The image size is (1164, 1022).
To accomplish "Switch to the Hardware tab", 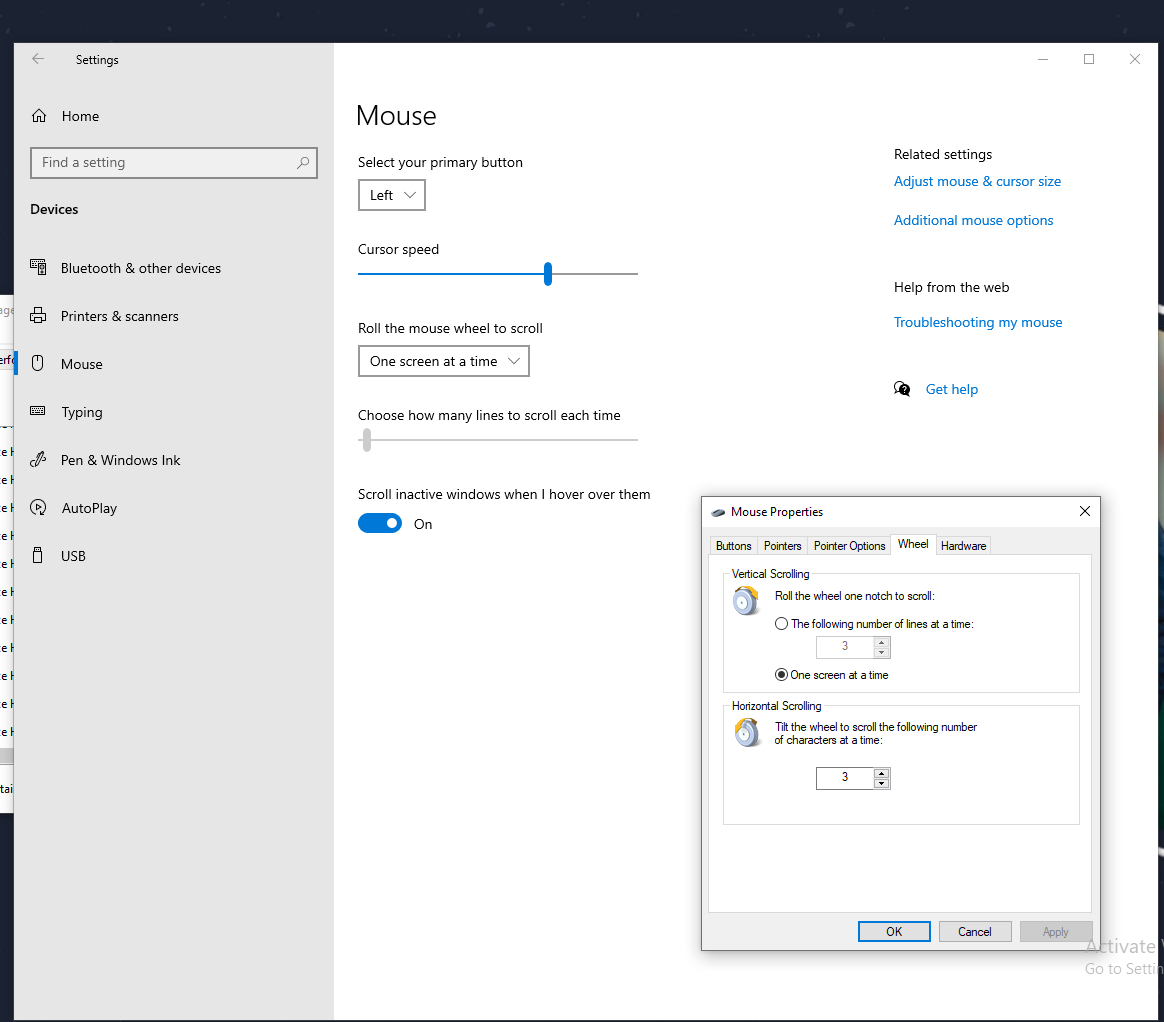I will point(964,546).
